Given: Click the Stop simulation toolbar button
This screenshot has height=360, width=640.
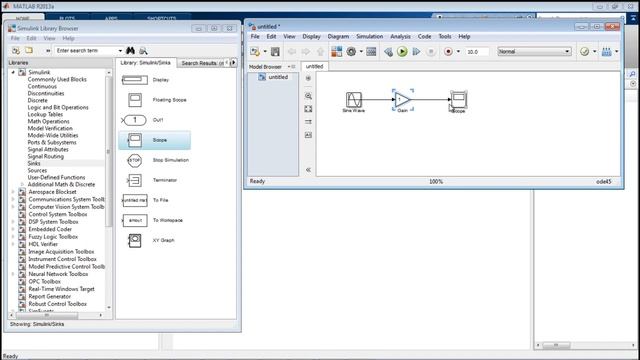Looking at the screenshot, I should 431,52.
